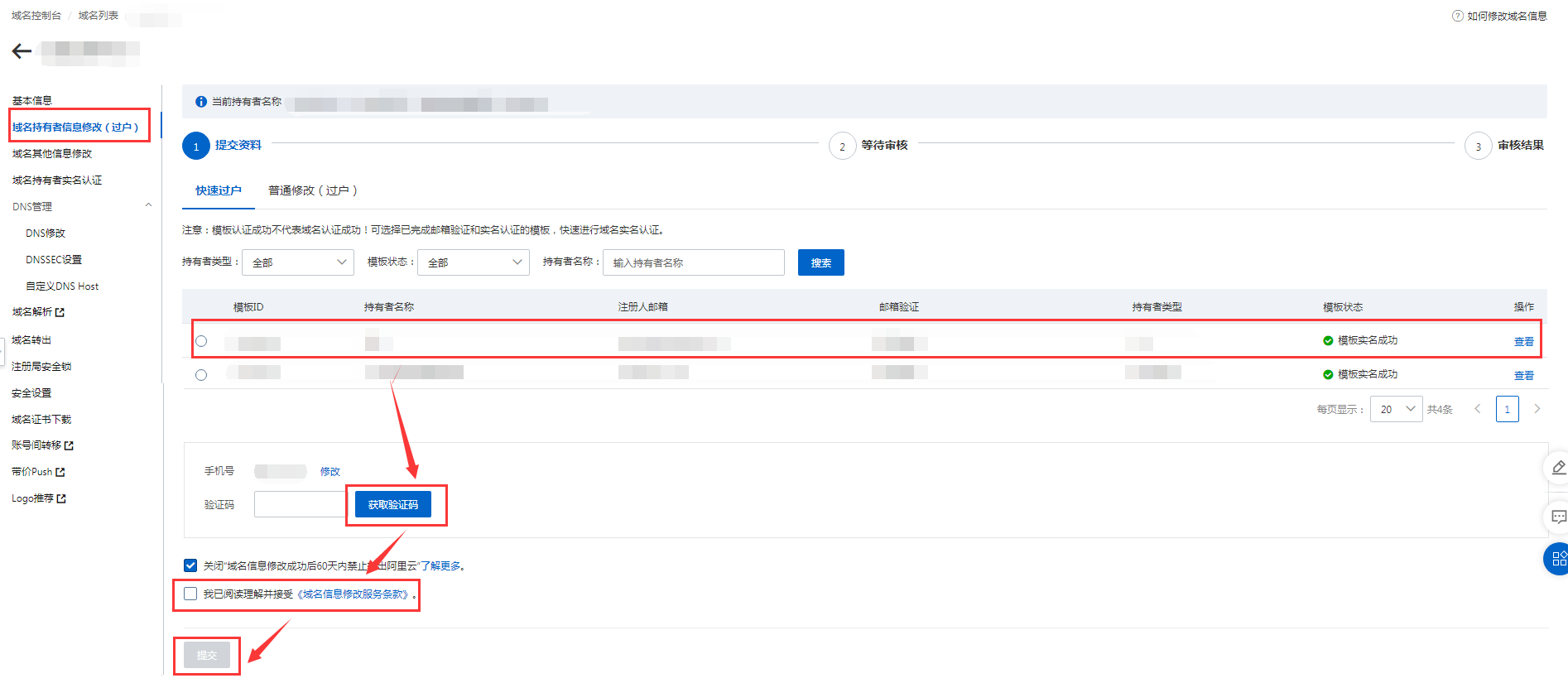Click external link icon next to 域名解析
Viewport: 1568px width, 683px height.
60,312
